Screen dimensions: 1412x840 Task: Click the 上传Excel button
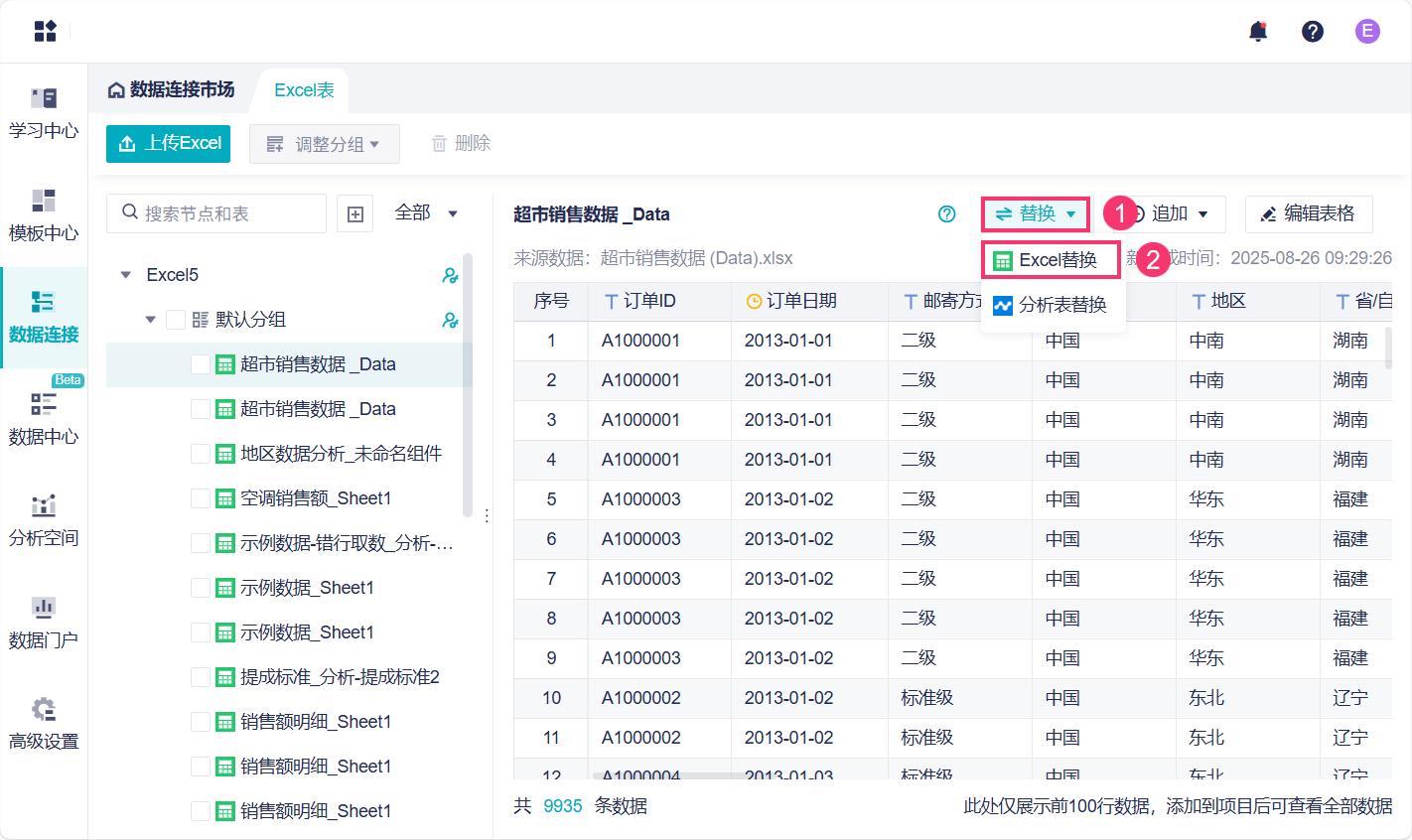click(x=169, y=144)
